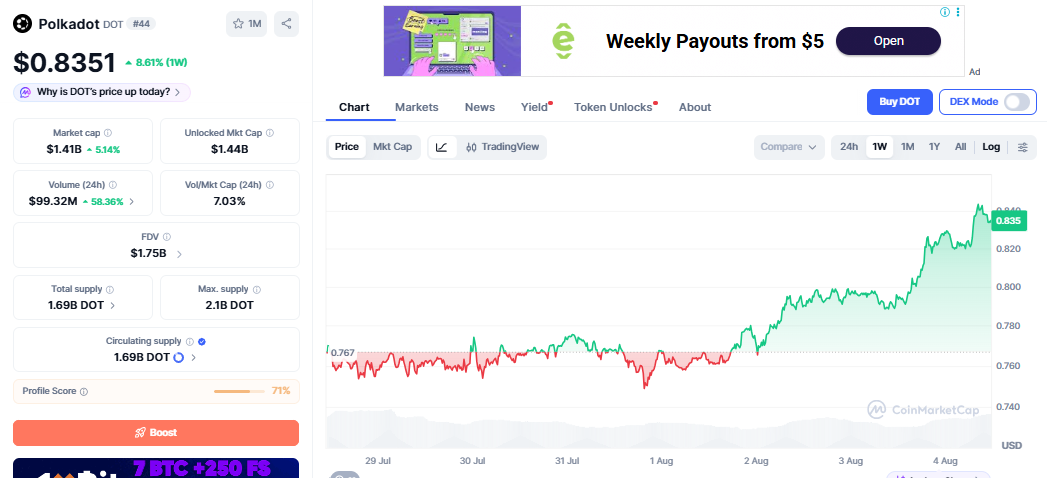Open the Markets tab
Viewport: 1047px width, 478px height.
[417, 107]
